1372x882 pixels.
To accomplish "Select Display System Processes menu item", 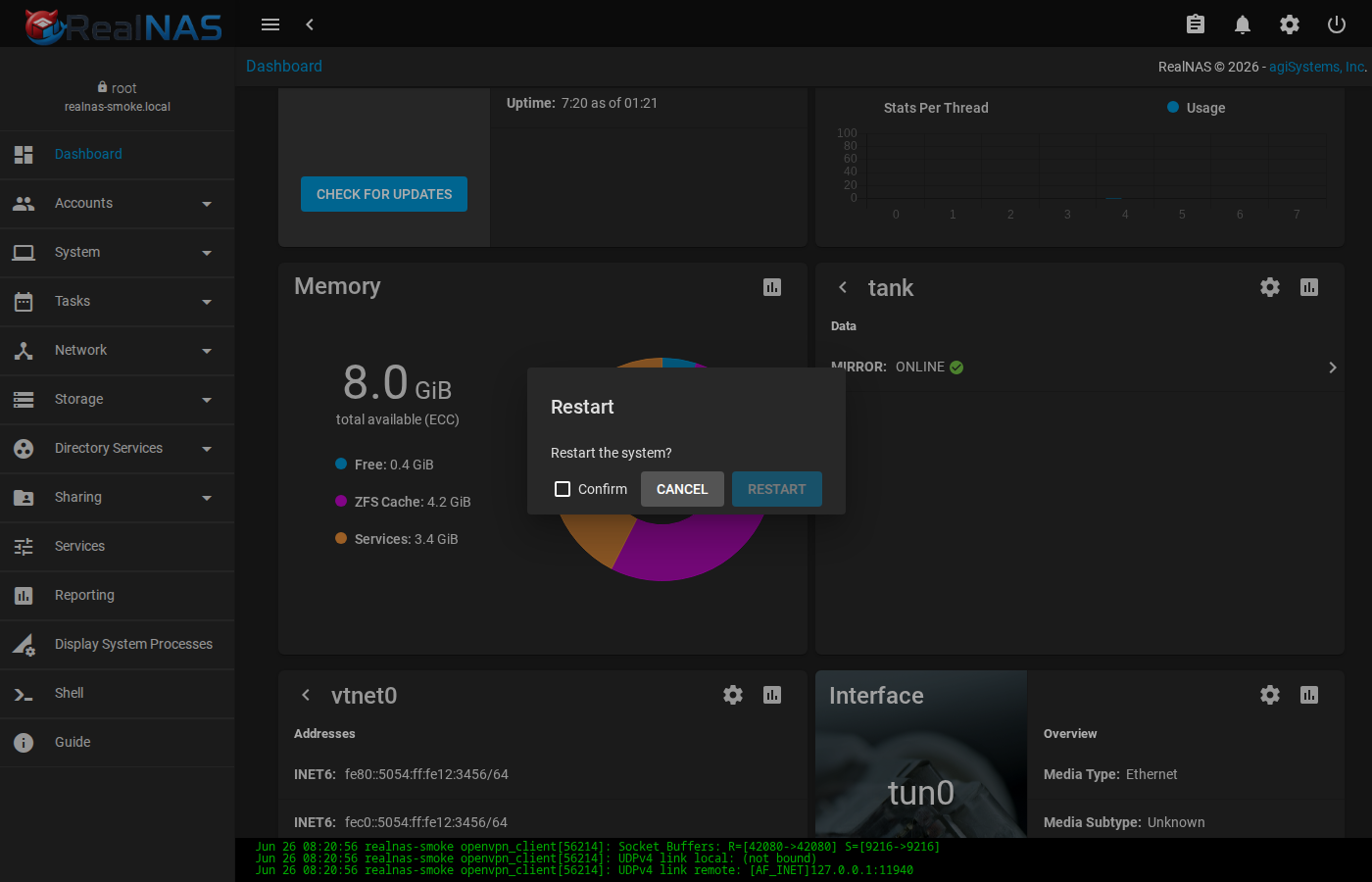I will [x=118, y=645].
